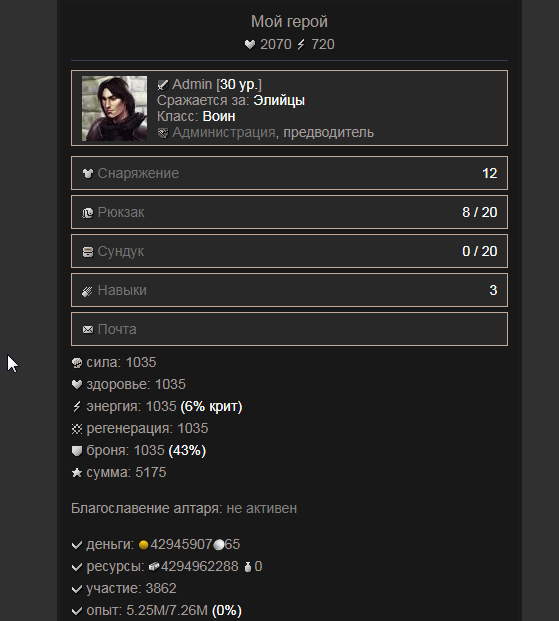Click the skills icon beside Навыки
559x621 pixels.
point(87,291)
